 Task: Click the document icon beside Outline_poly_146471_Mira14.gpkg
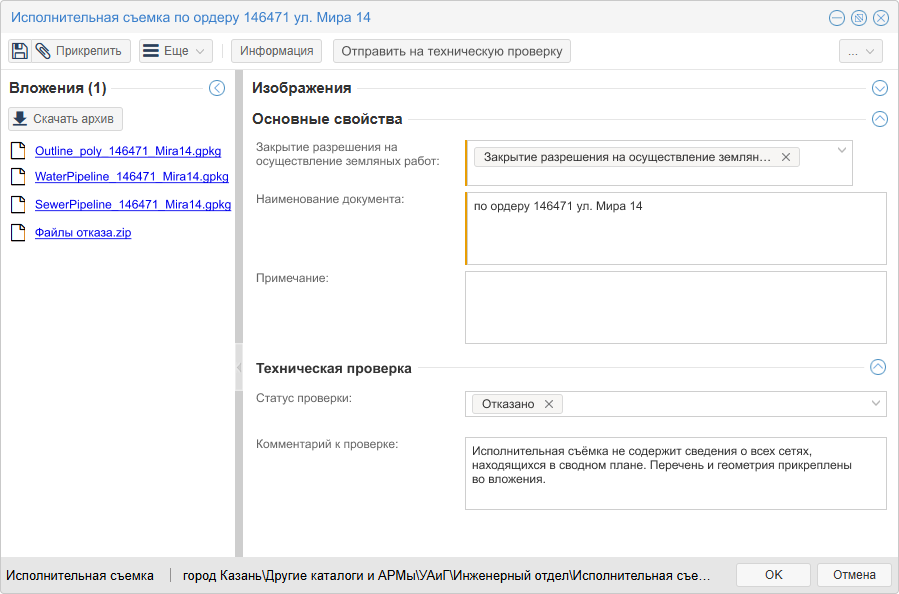(x=17, y=148)
